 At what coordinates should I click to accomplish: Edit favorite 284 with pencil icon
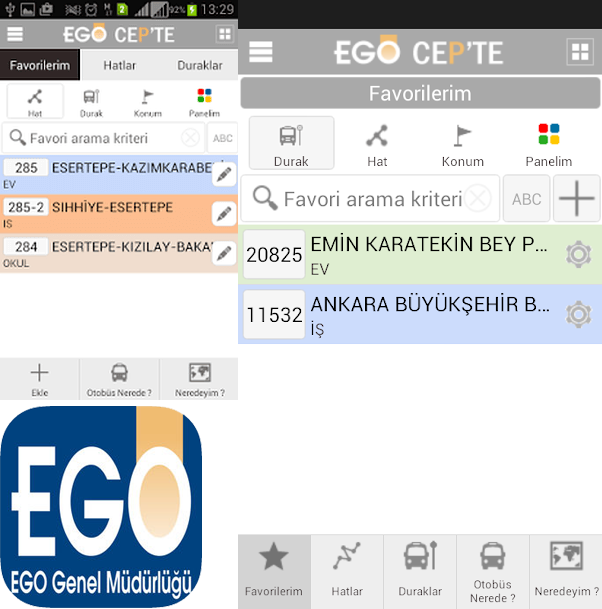(224, 253)
